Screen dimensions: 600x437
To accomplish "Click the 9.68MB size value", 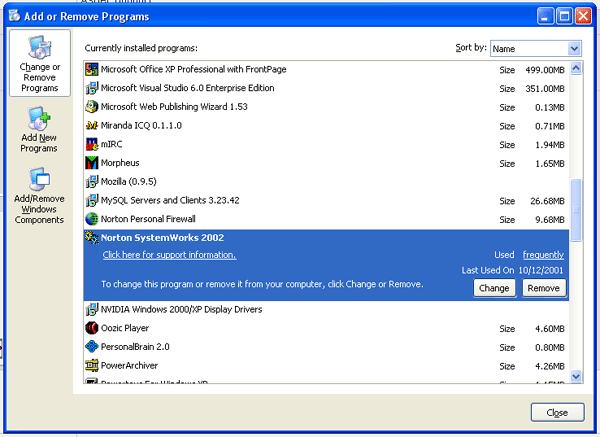I will [549, 220].
